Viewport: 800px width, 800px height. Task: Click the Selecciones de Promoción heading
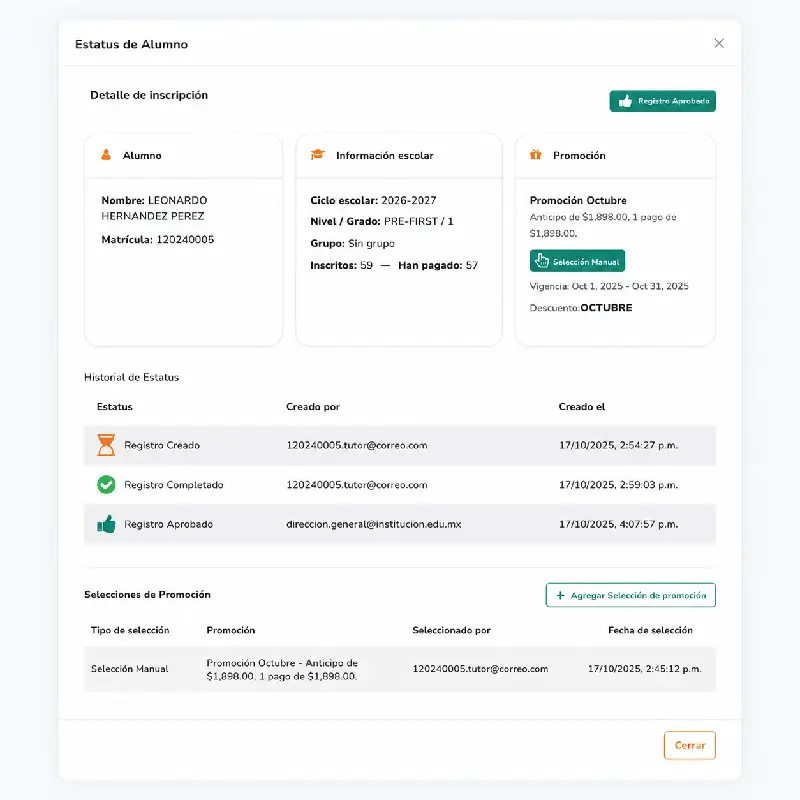(147, 594)
